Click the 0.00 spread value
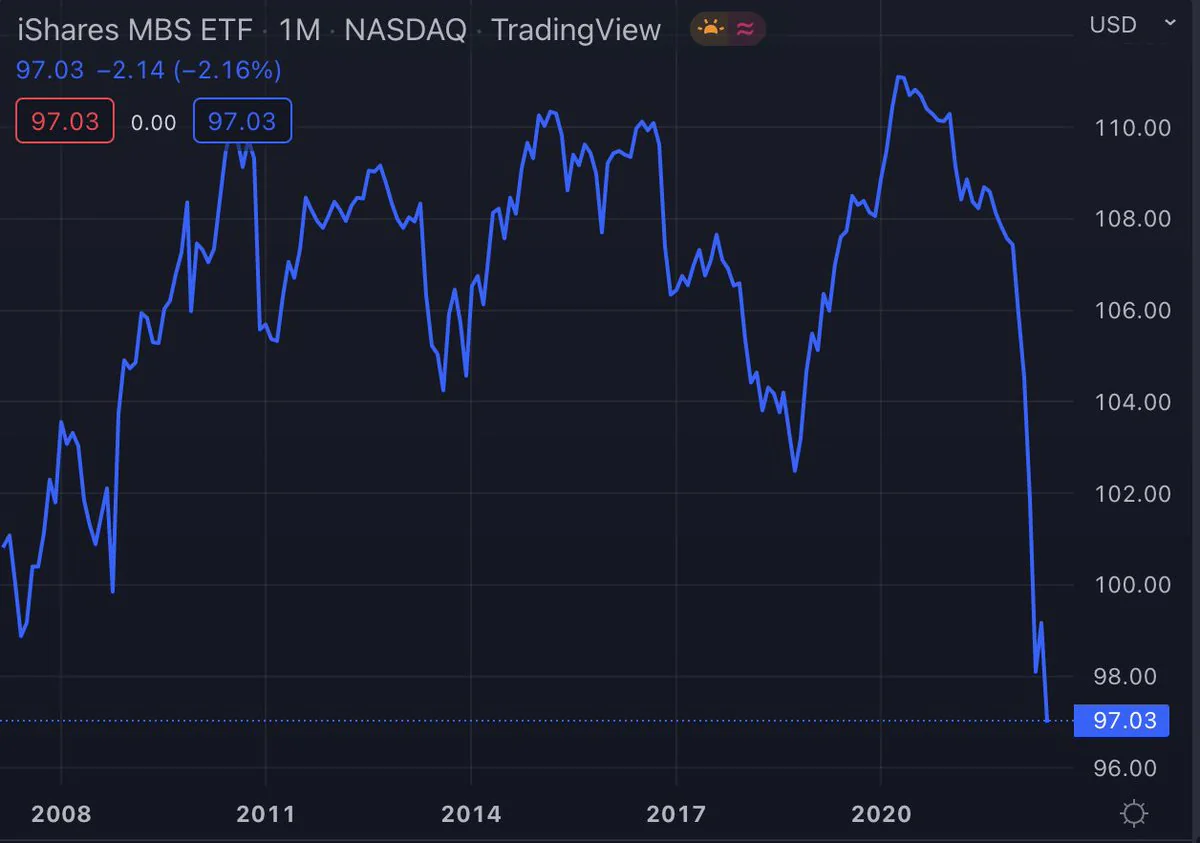Screen dimensions: 1200x843 tap(154, 123)
